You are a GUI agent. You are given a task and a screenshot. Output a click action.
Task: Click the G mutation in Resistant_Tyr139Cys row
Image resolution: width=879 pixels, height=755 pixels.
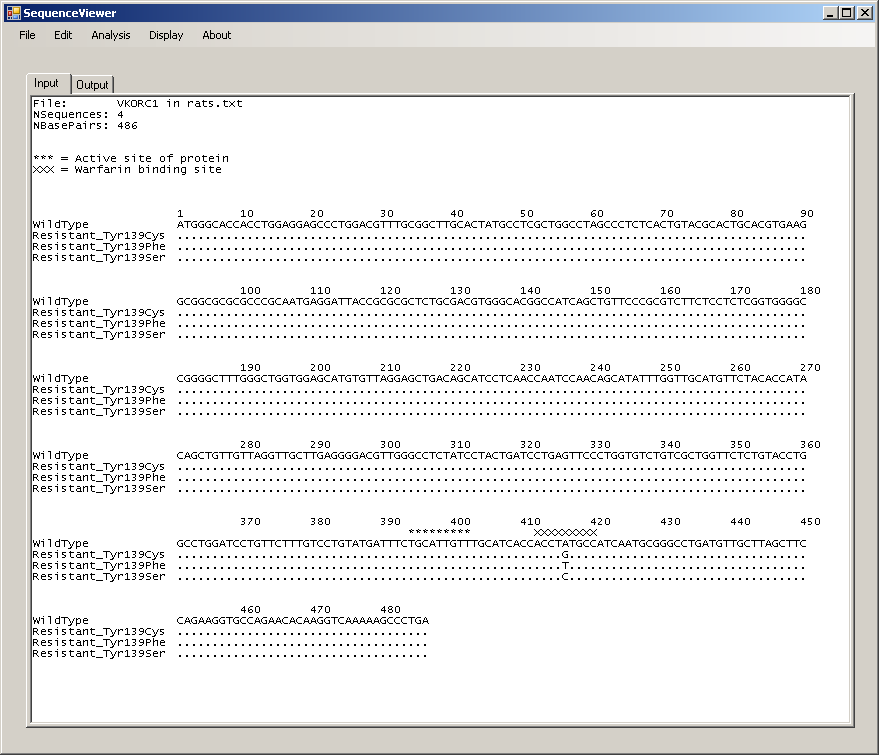pyautogui.click(x=565, y=555)
